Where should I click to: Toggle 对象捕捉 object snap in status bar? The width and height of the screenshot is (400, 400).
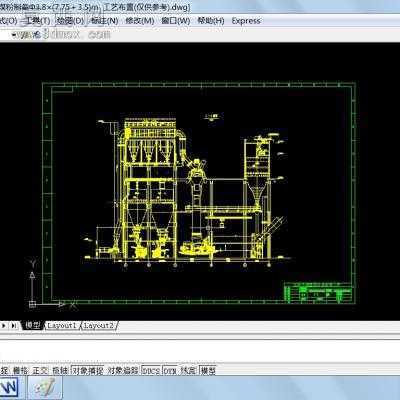click(x=88, y=370)
